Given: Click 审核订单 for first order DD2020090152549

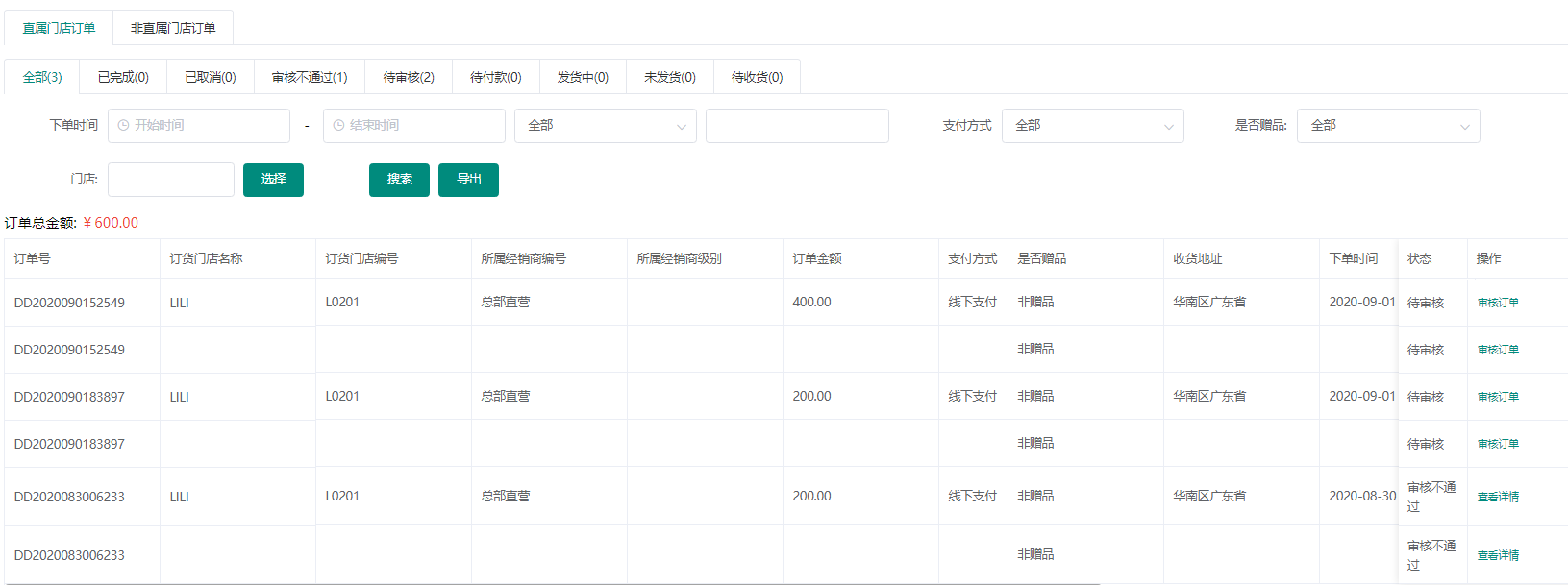Looking at the screenshot, I should (x=1498, y=303).
